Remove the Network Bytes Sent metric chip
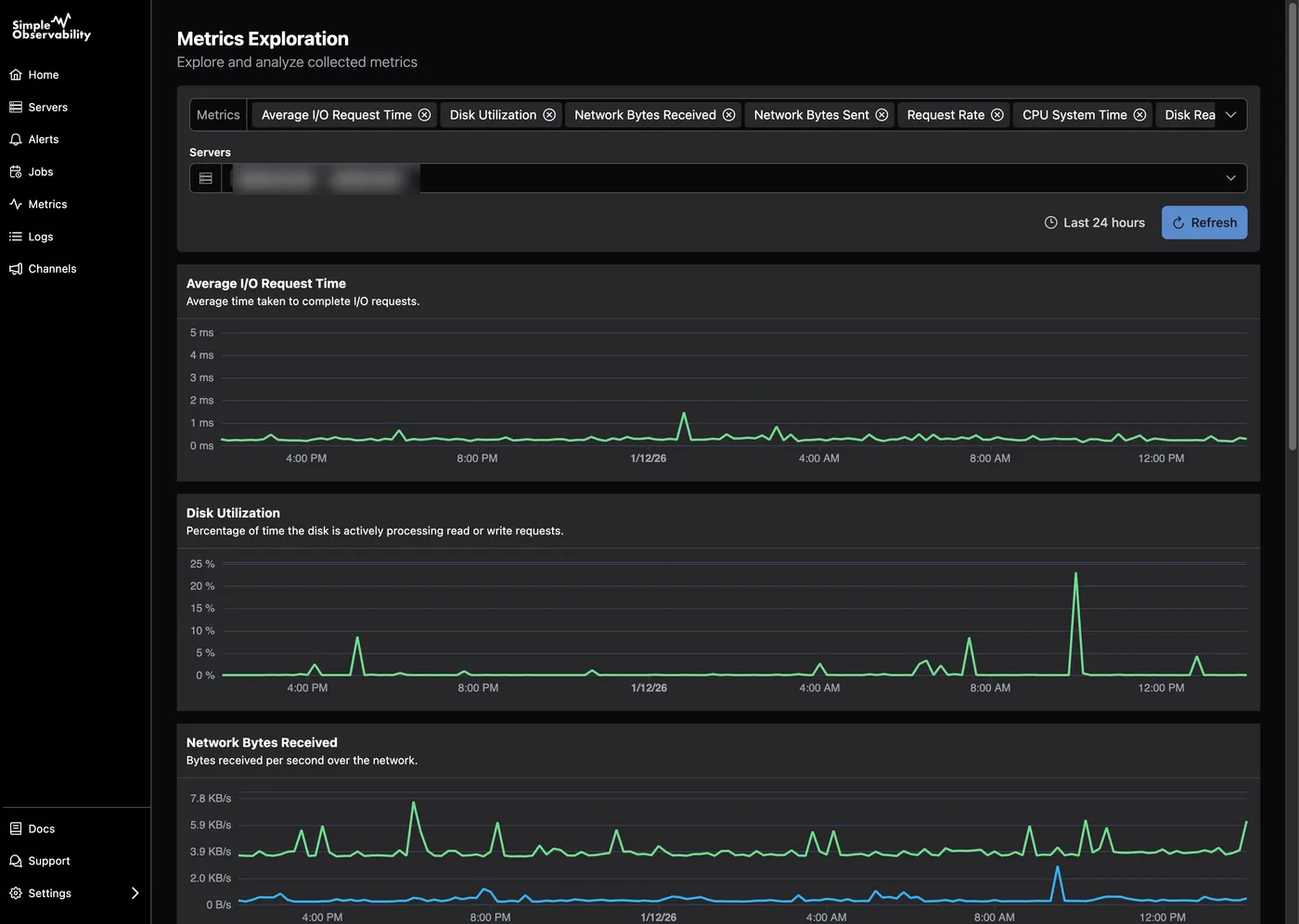This screenshot has height=924, width=1299. pos(881,114)
